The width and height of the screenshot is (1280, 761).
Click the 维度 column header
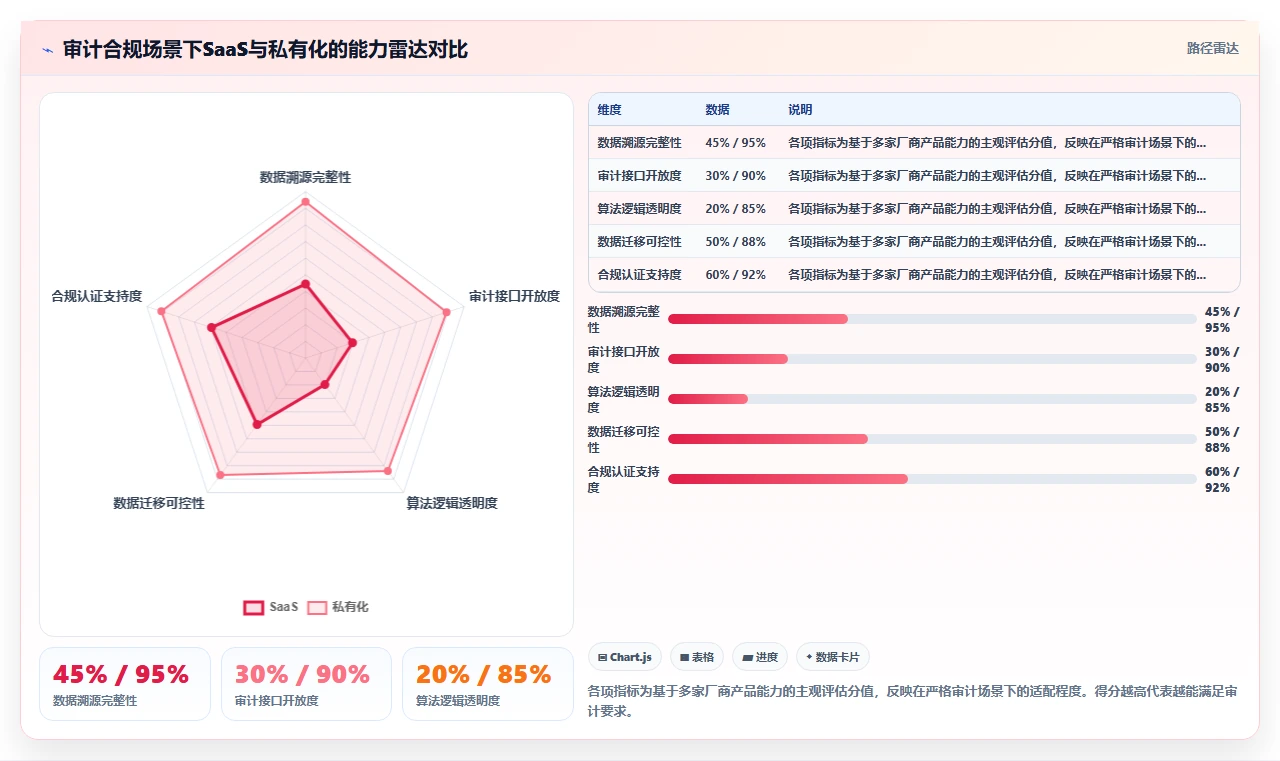610,110
